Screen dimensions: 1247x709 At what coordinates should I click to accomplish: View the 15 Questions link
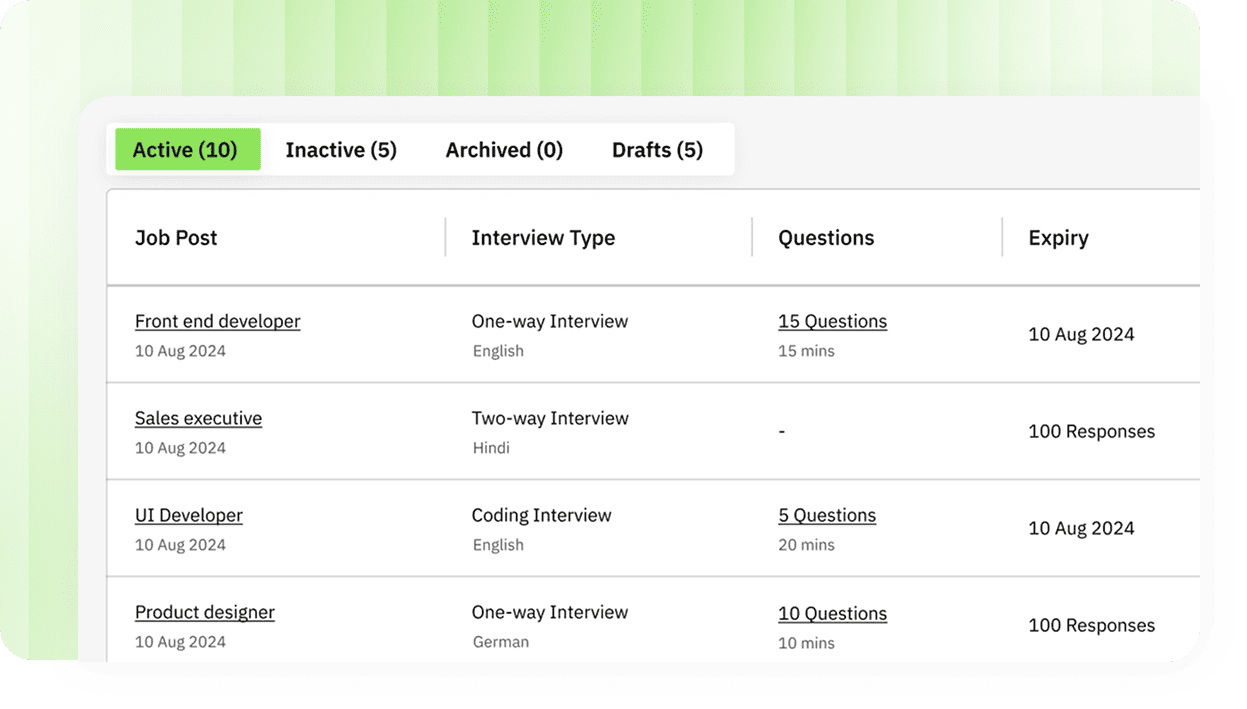pos(832,321)
